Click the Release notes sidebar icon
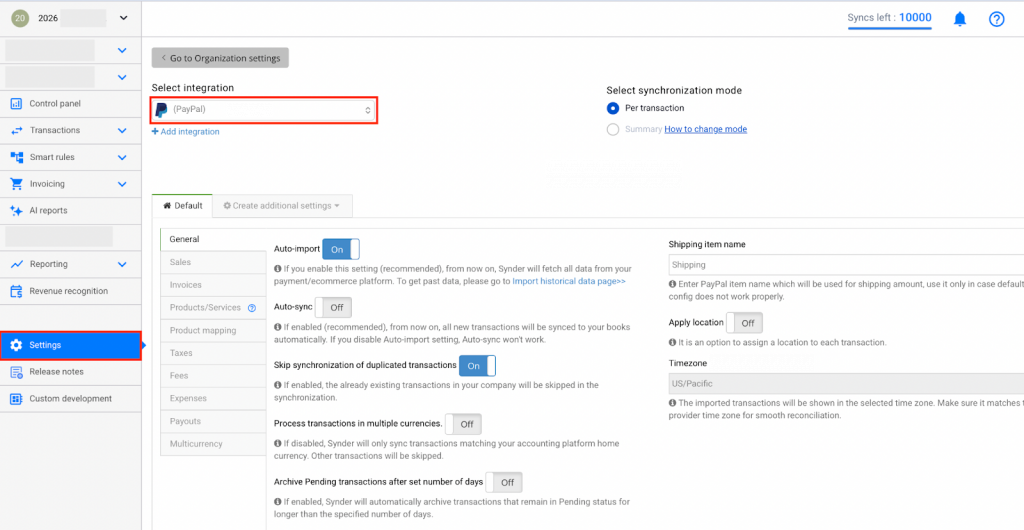Viewport: 1024px width, 530px height. coord(16,372)
